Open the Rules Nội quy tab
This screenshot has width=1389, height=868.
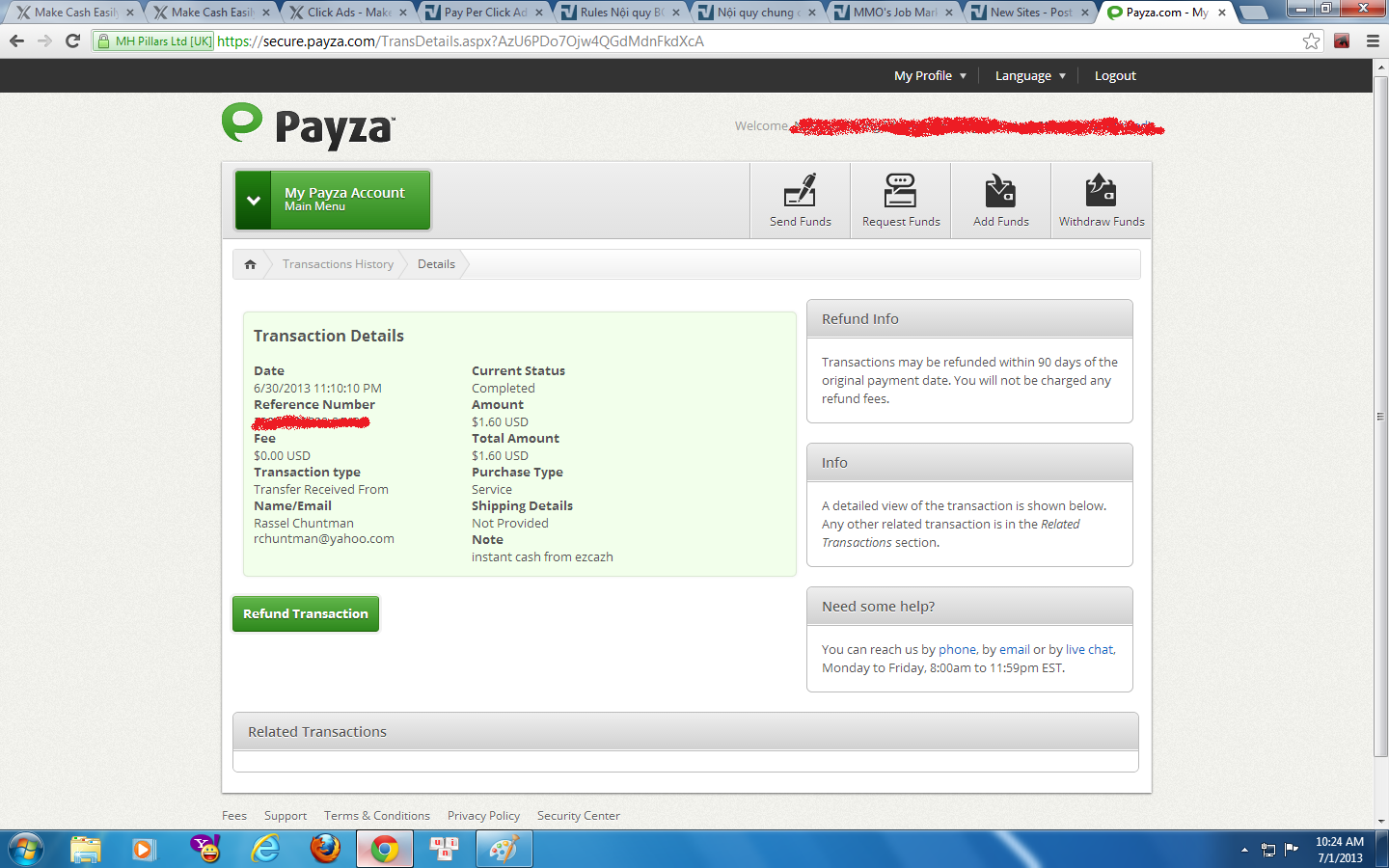[x=622, y=13]
